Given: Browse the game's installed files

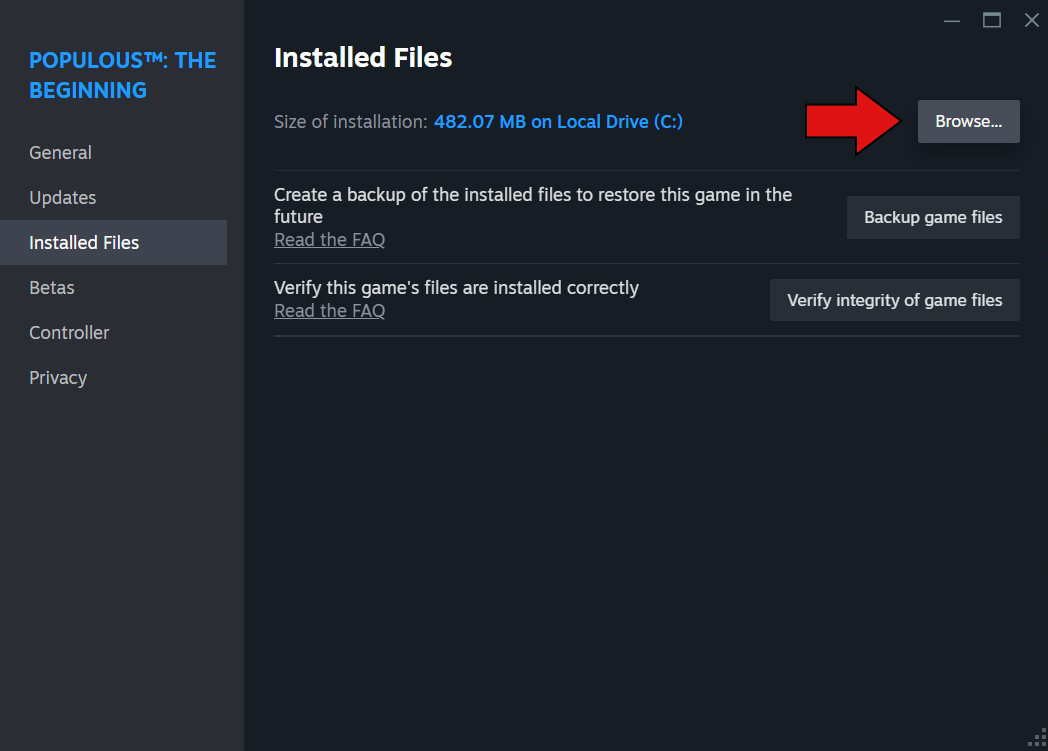Looking at the screenshot, I should point(967,121).
